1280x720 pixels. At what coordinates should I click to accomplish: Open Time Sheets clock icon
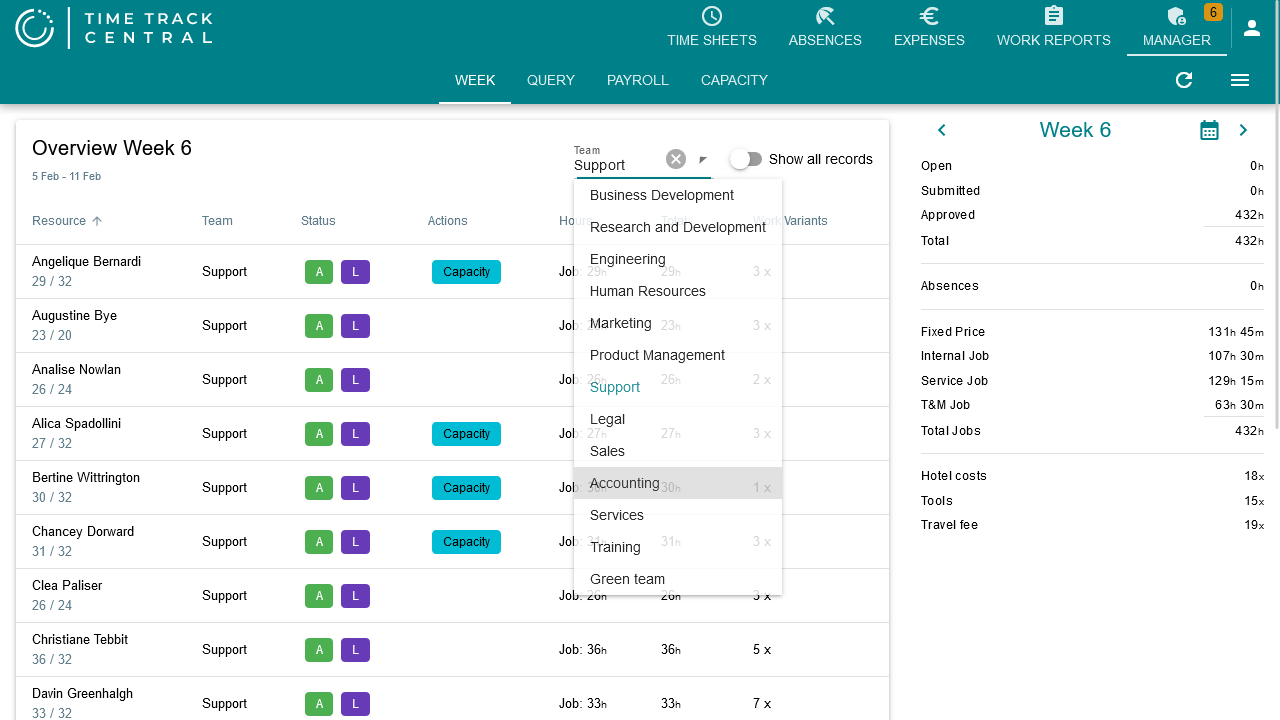point(712,16)
